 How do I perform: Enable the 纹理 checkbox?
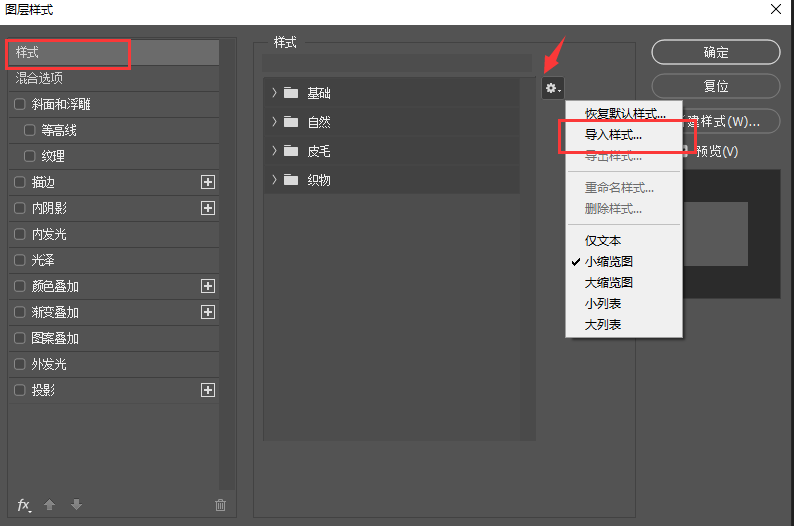tap(30, 156)
